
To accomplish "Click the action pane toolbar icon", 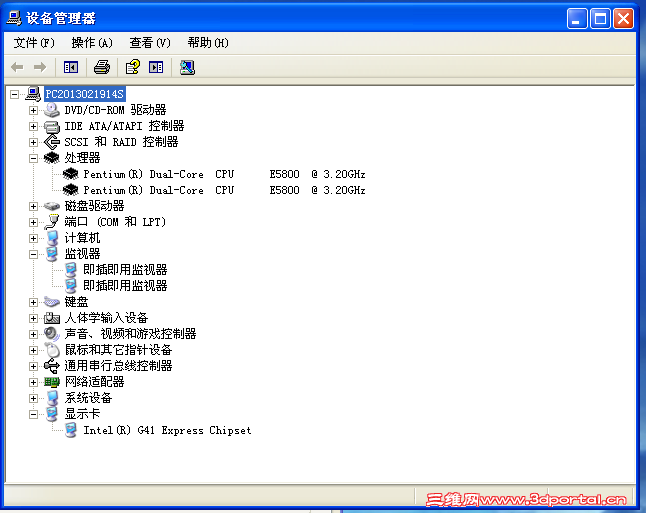I will click(x=156, y=67).
